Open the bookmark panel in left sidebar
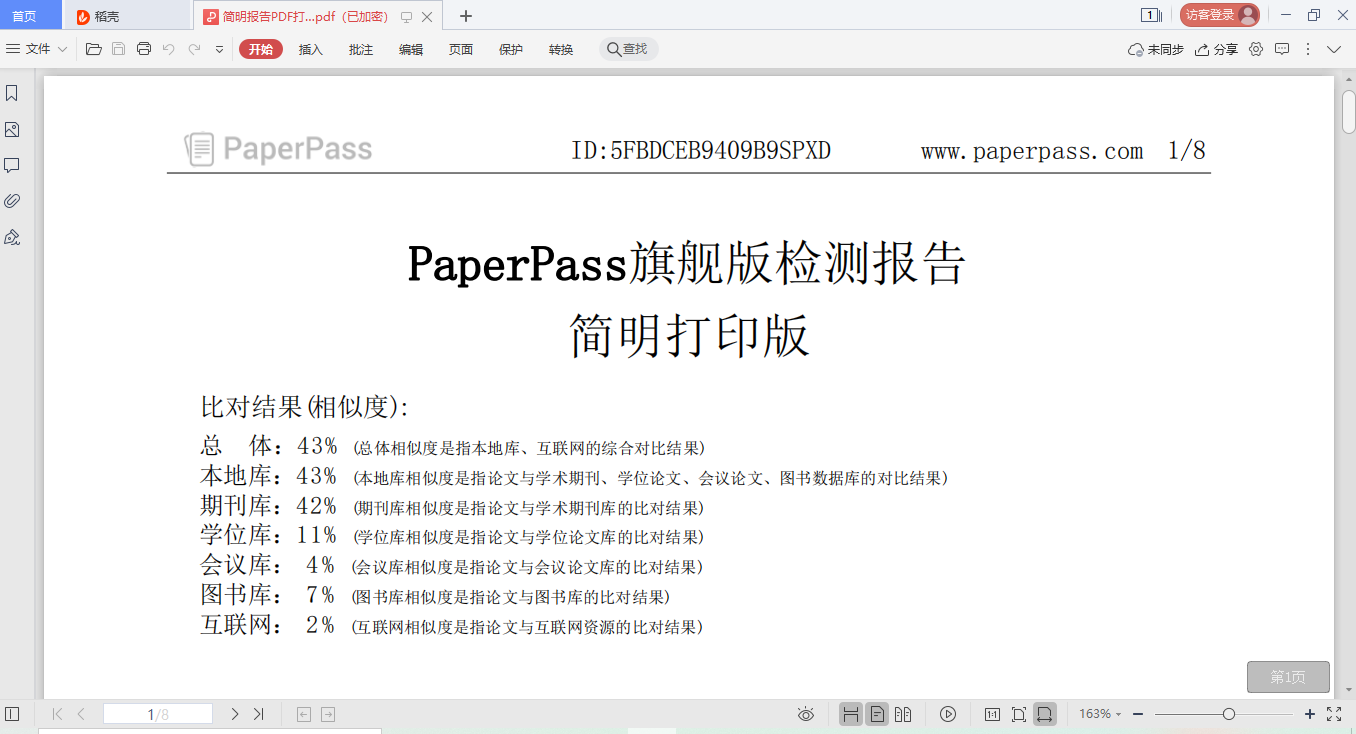 click(12, 93)
